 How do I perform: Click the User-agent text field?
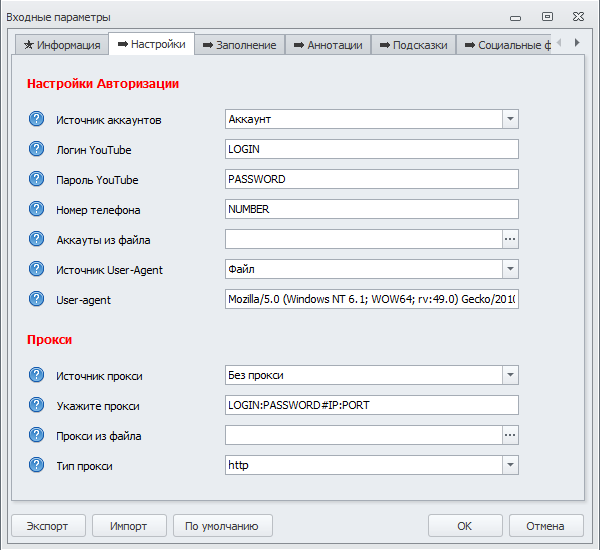tap(372, 299)
